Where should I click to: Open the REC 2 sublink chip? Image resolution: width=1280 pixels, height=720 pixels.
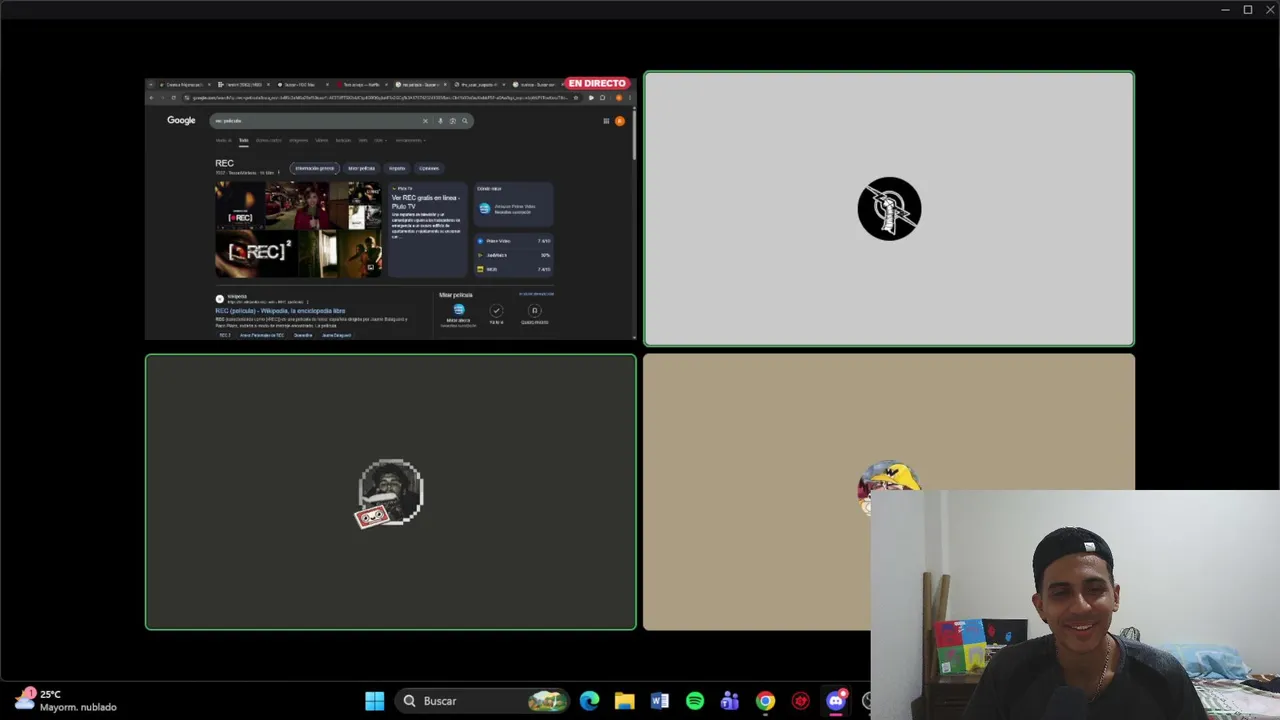224,335
